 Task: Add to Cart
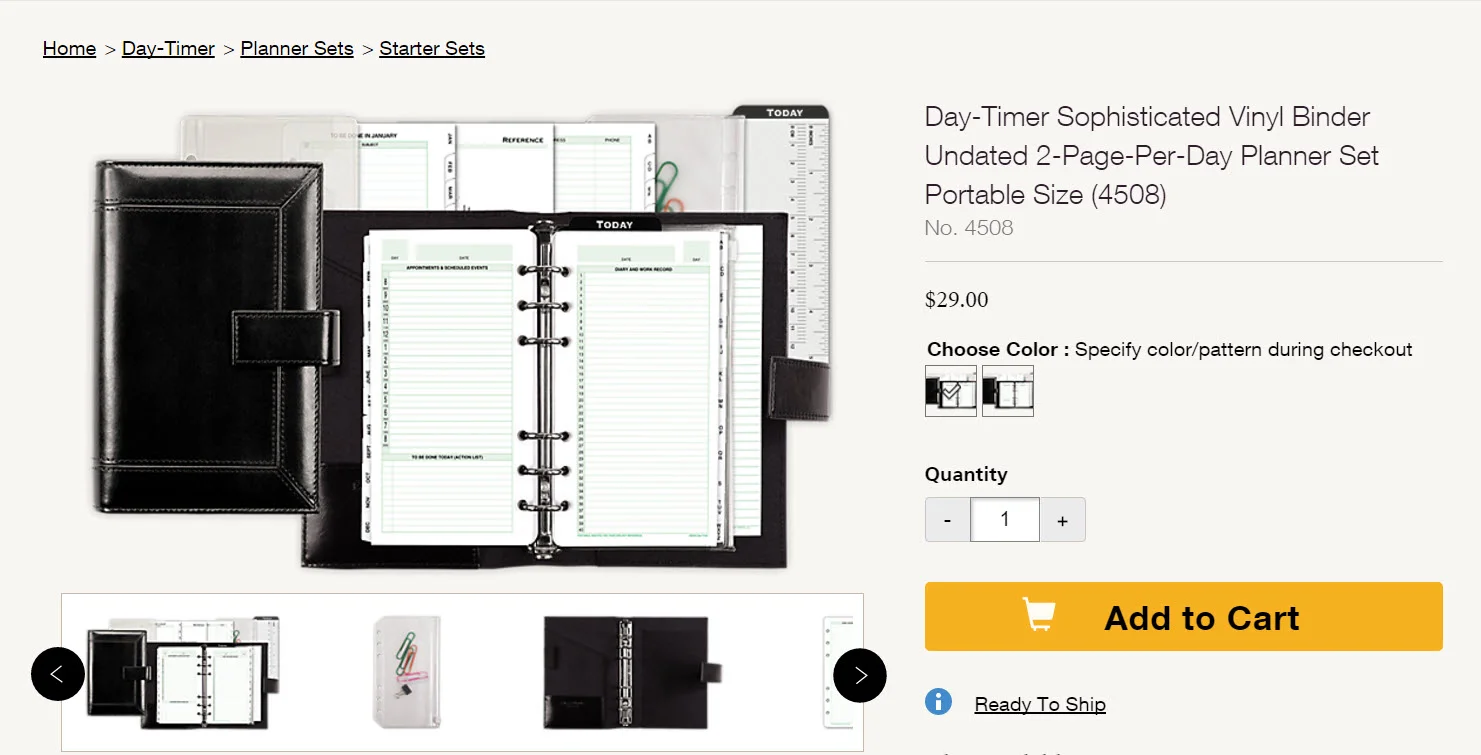[x=1184, y=617]
